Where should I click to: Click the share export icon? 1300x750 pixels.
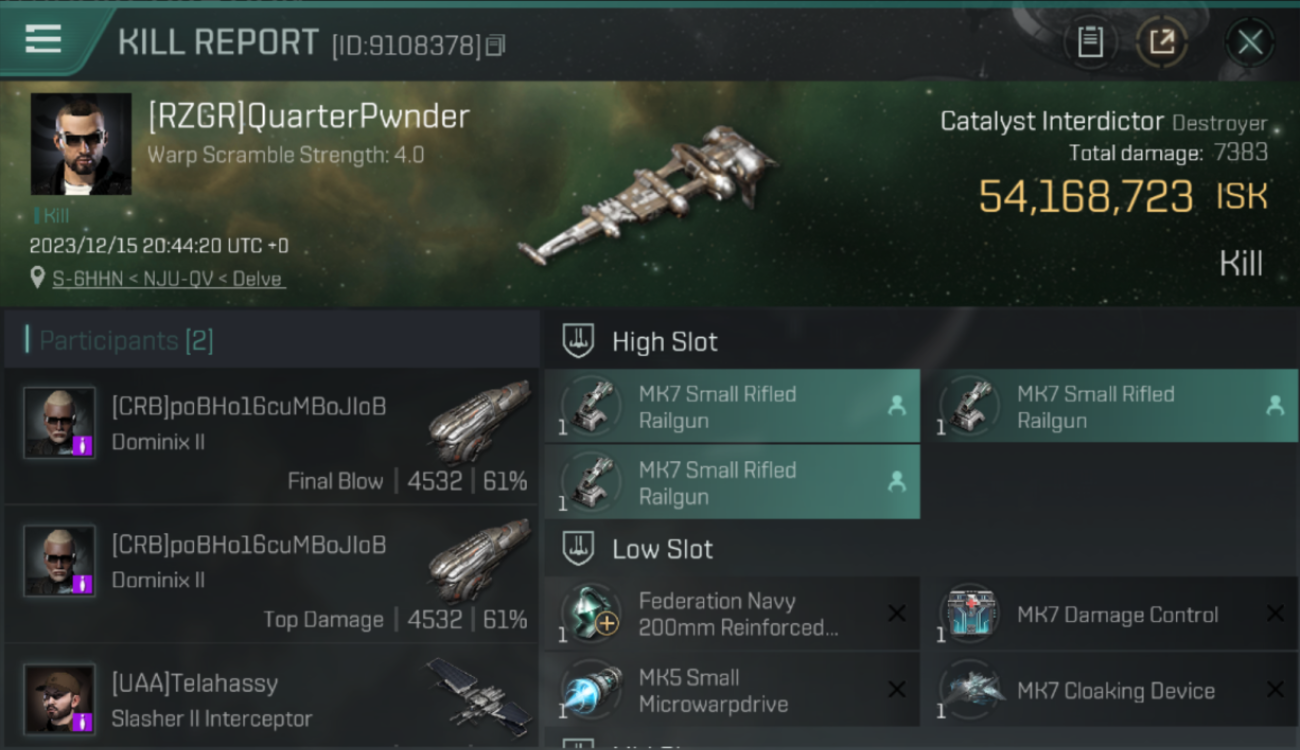pyautogui.click(x=1161, y=42)
